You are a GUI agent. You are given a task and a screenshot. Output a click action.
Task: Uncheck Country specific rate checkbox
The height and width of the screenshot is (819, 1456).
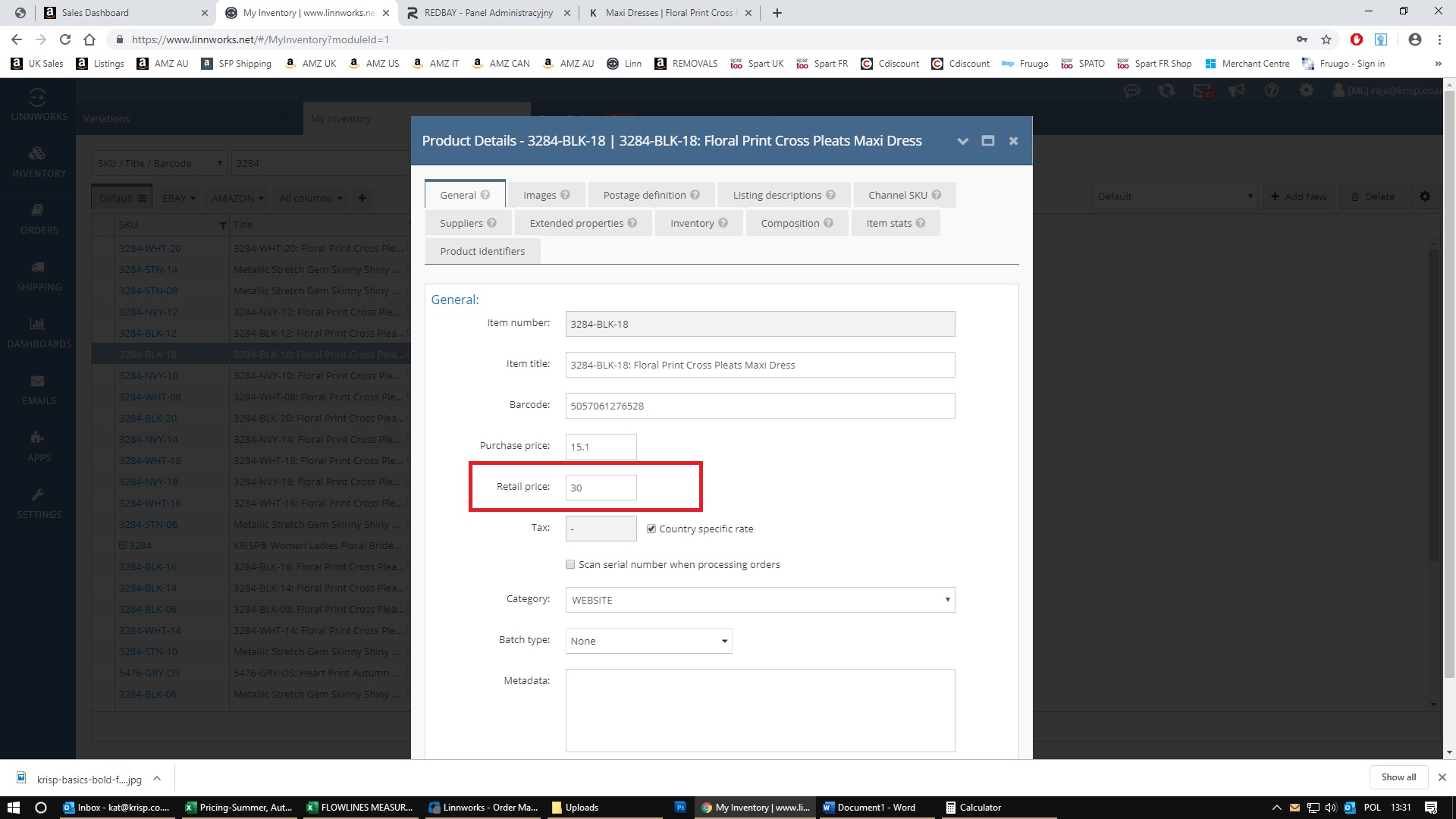pos(651,529)
